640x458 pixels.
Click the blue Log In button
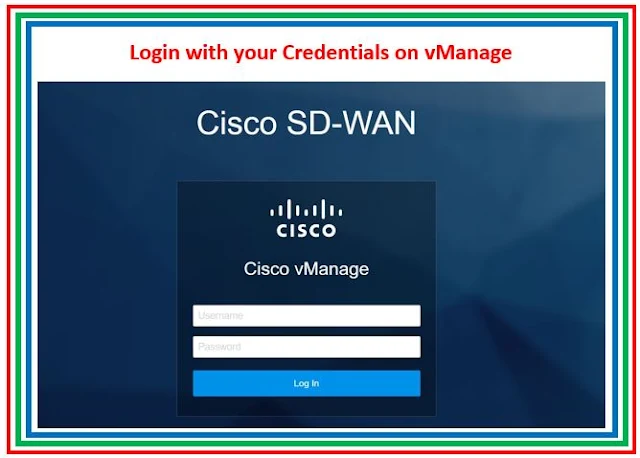coord(307,383)
